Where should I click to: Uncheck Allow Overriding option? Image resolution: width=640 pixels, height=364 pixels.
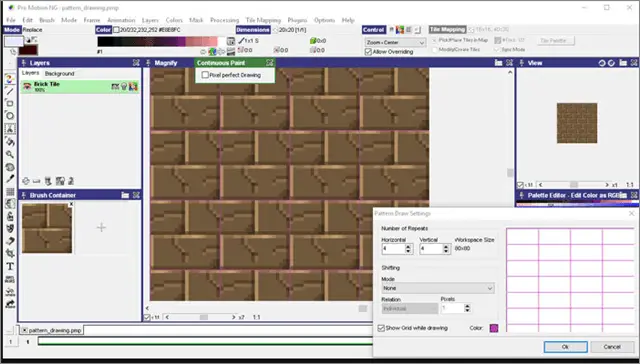[x=368, y=52]
